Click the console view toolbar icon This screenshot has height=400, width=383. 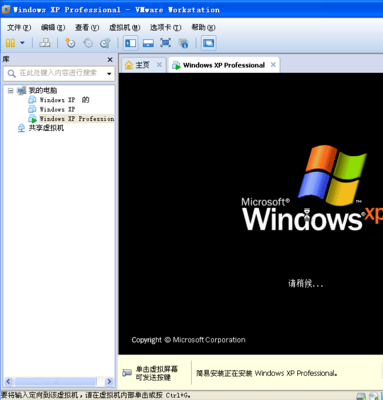tap(209, 43)
